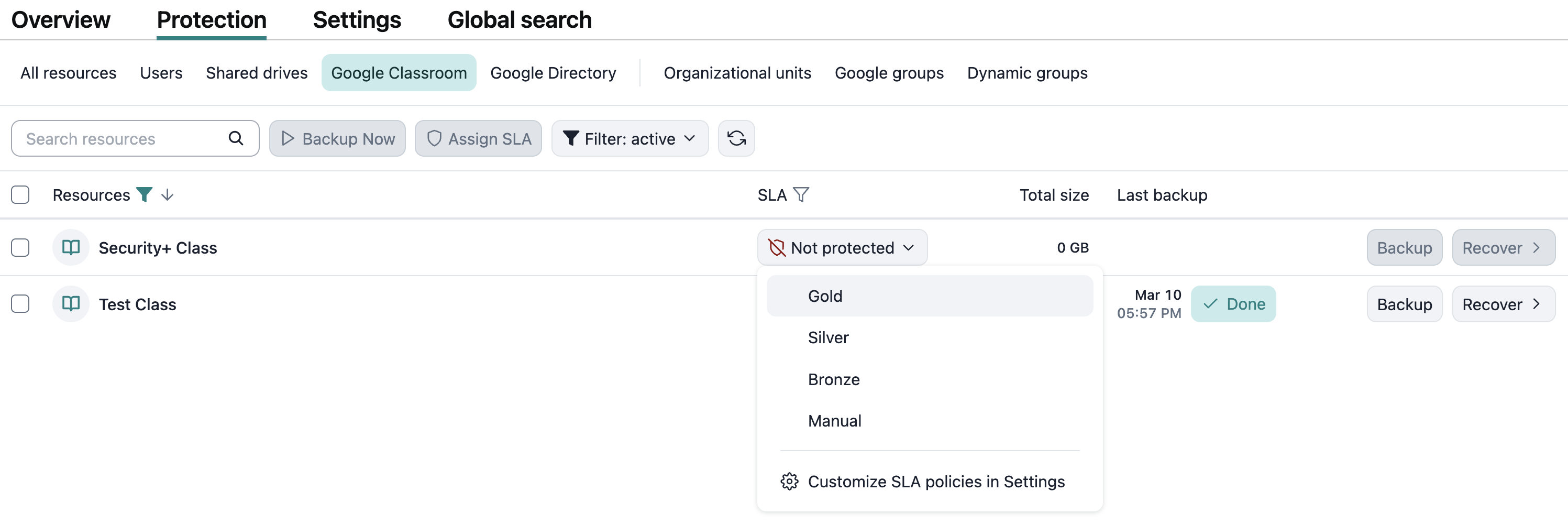Collapse the Not protected SLA dropdown
The height and width of the screenshot is (524, 1568).
tap(842, 247)
